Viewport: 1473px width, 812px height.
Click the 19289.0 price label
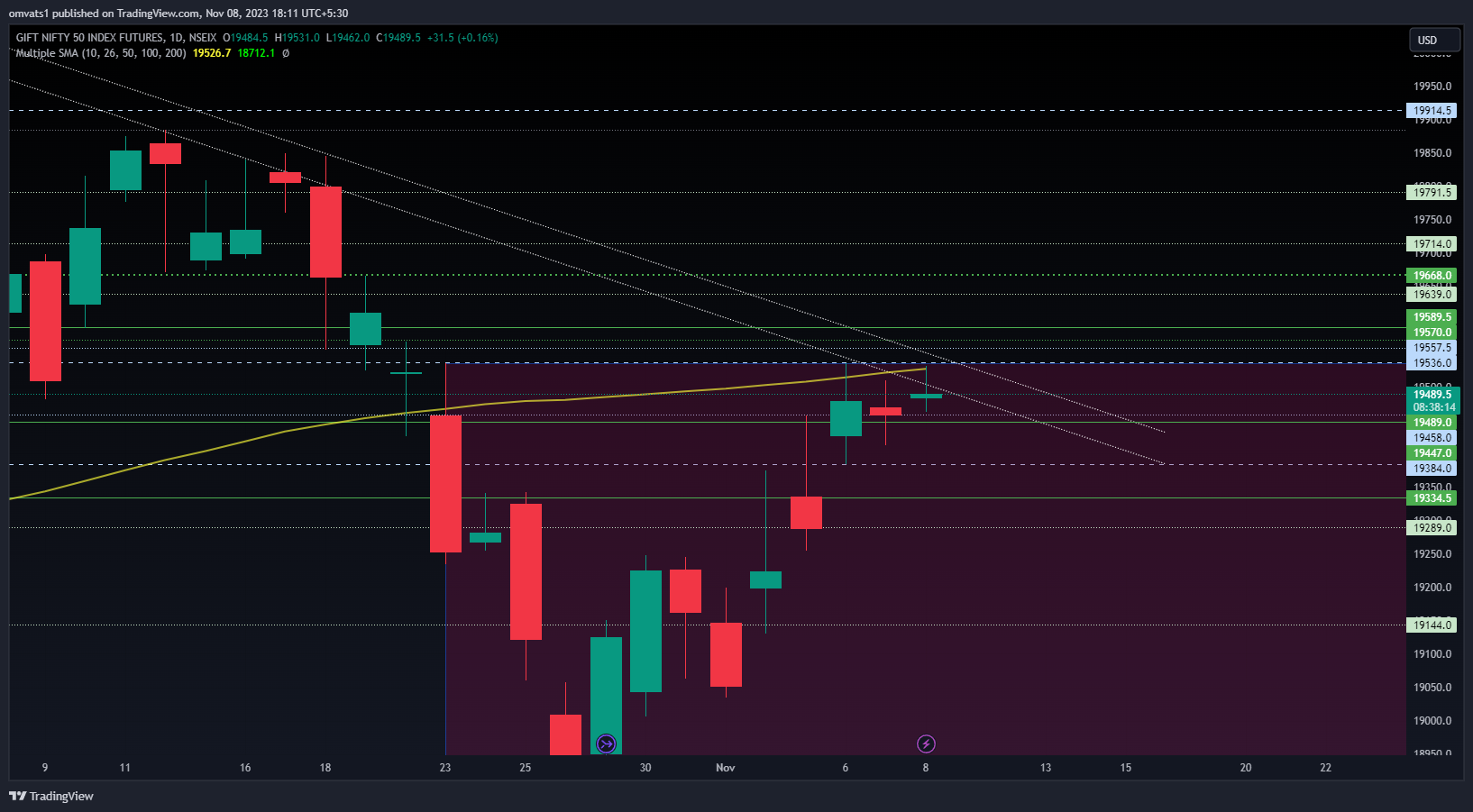(1432, 528)
